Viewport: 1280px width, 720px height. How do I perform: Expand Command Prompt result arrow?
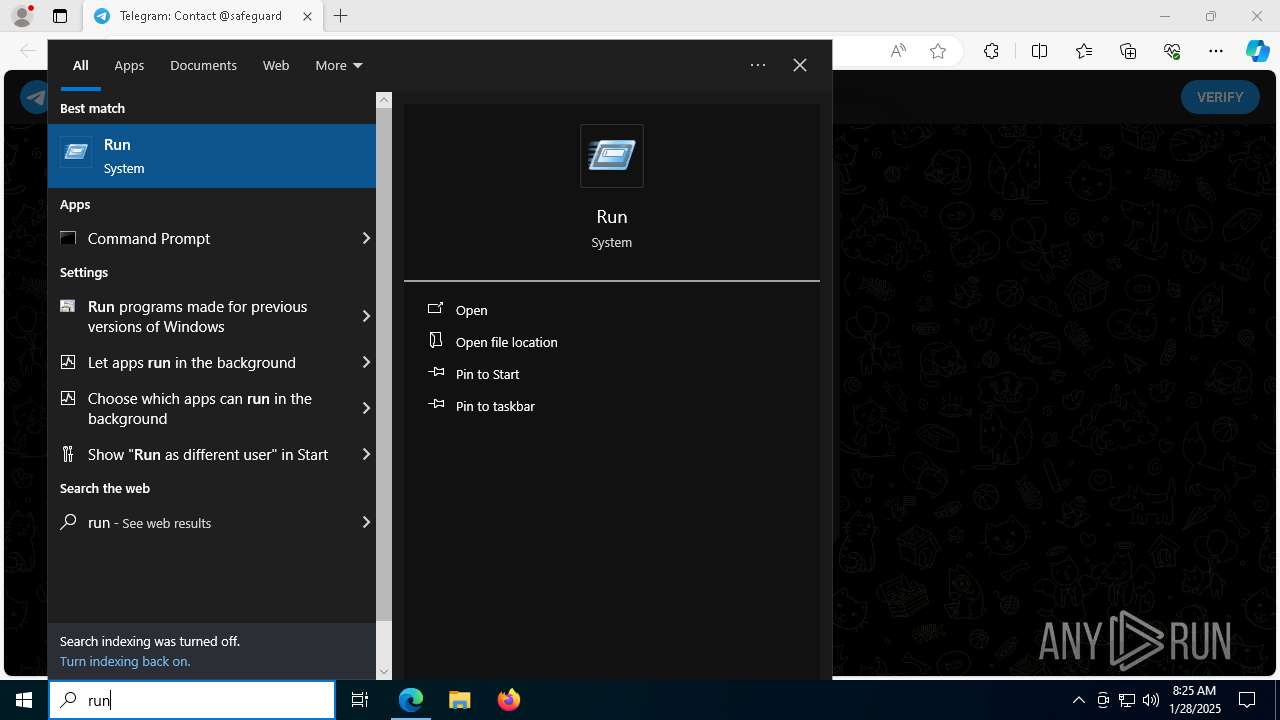coord(366,238)
